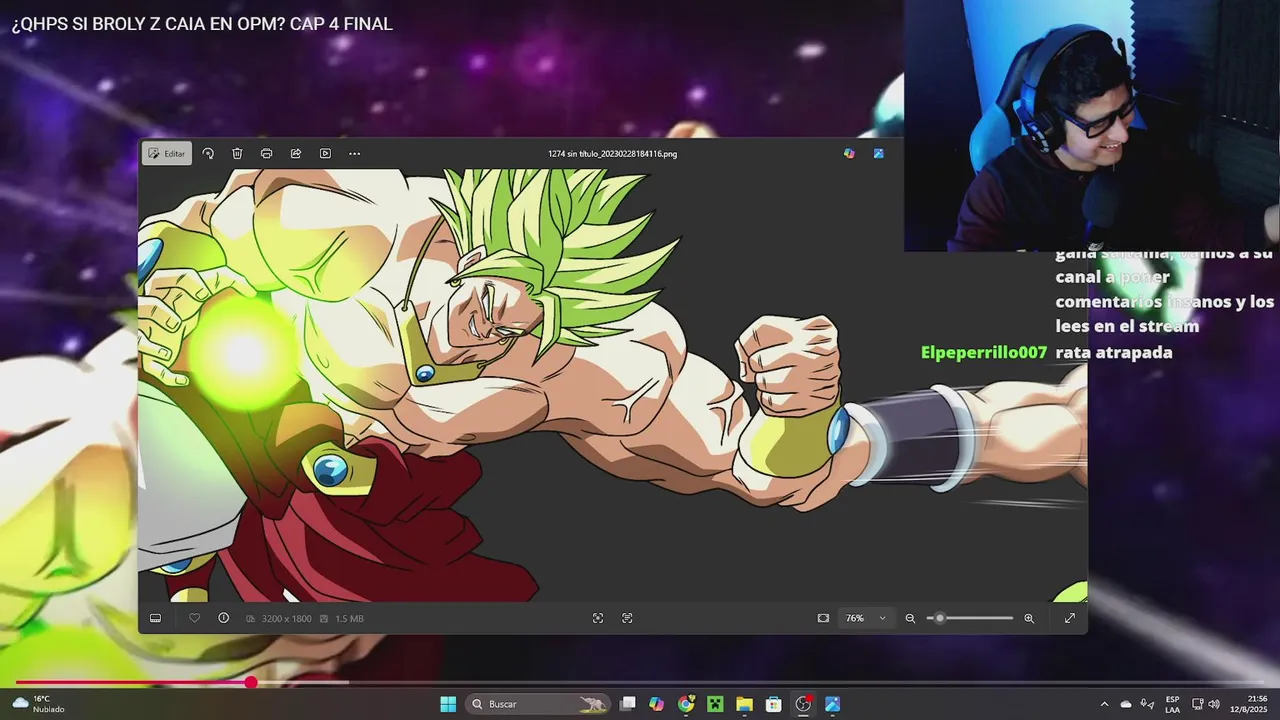Click the 1.5 MB file size text
Image resolution: width=1280 pixels, height=720 pixels.
(349, 618)
